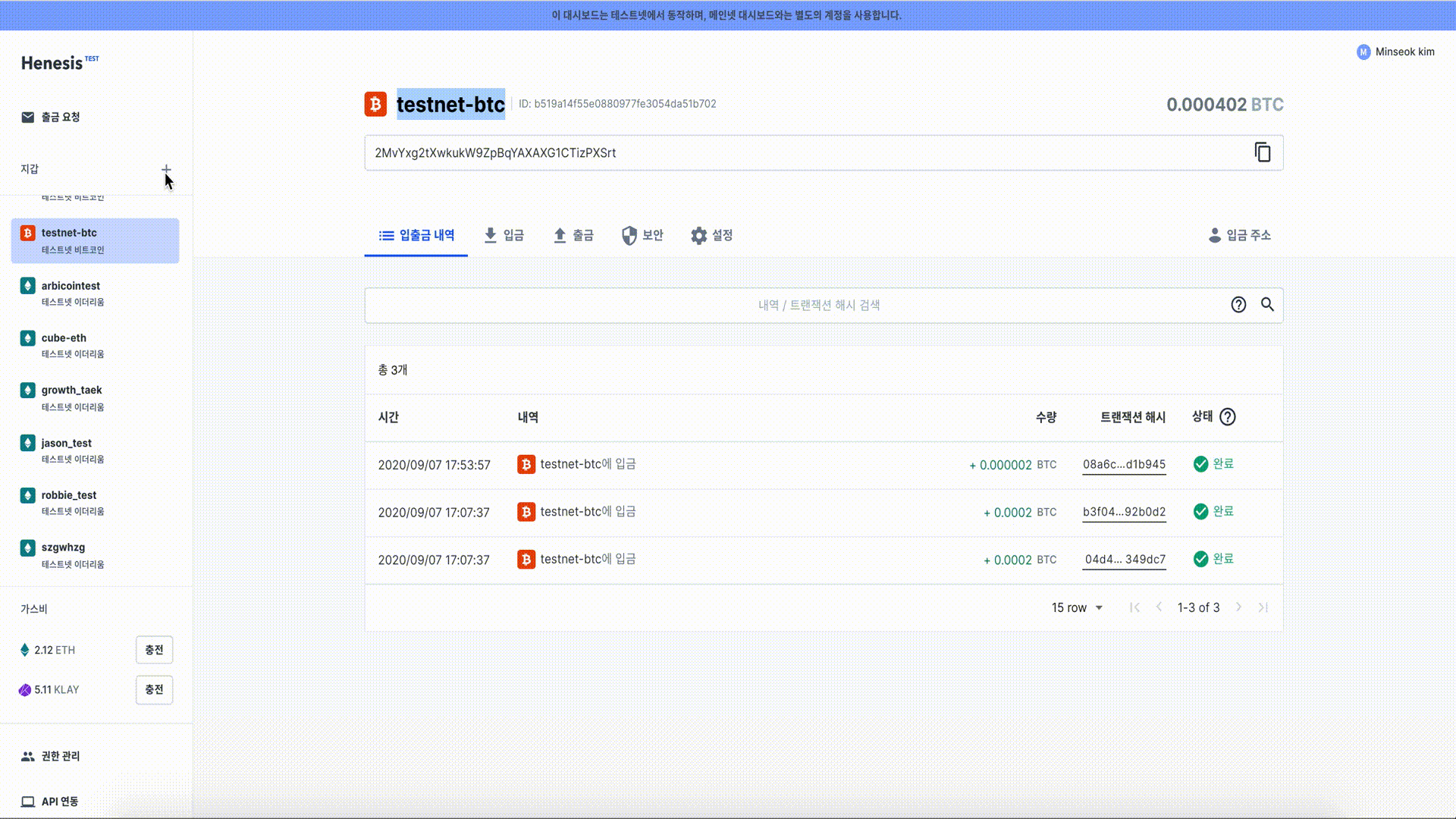Select the jason_test wallet
This screenshot has height=819, width=1456.
(95, 450)
